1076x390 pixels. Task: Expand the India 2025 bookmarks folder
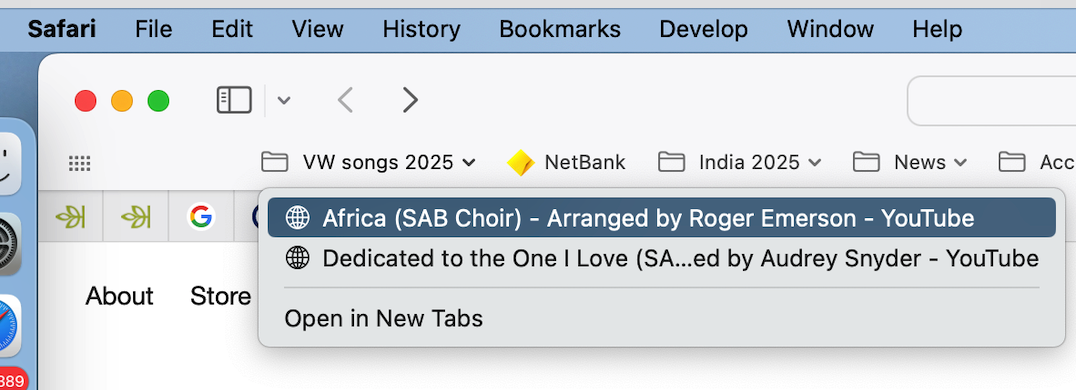740,163
